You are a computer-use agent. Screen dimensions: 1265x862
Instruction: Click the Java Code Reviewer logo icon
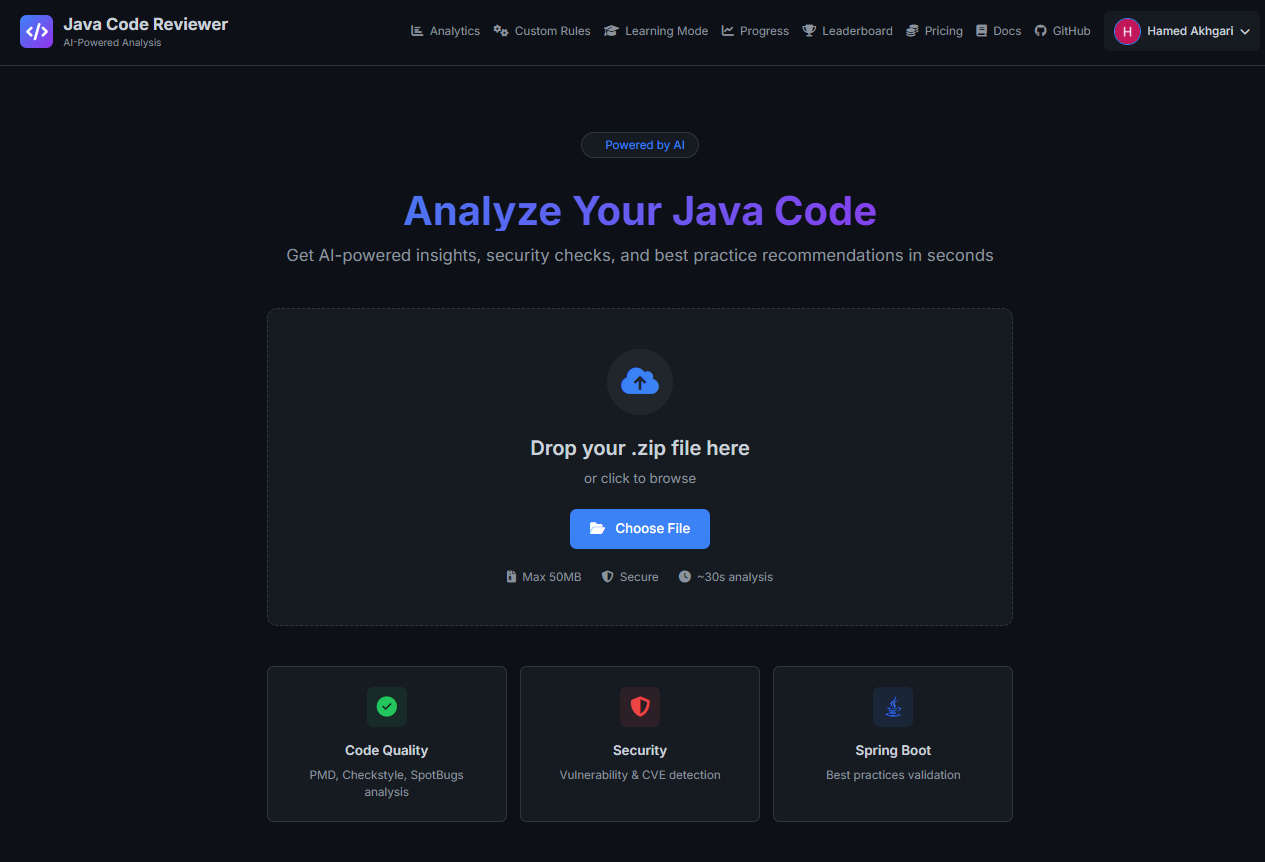point(37,31)
